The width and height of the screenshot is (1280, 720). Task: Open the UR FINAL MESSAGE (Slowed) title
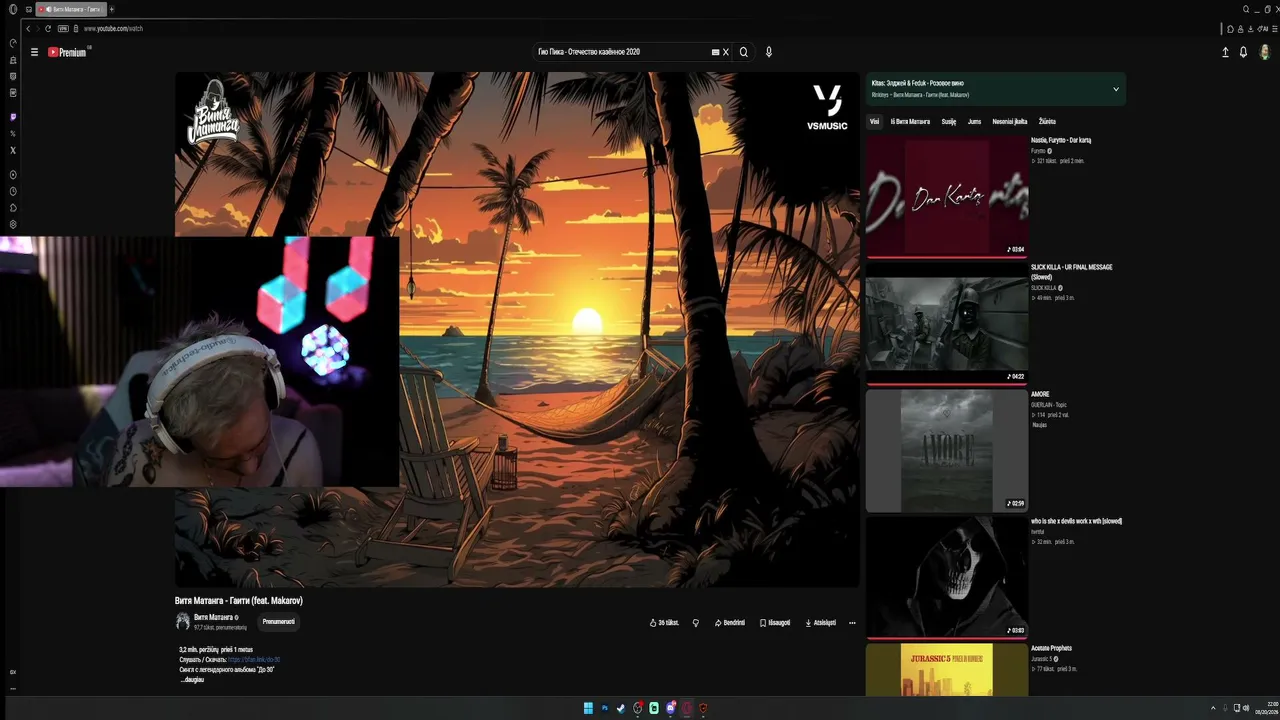1071,272
